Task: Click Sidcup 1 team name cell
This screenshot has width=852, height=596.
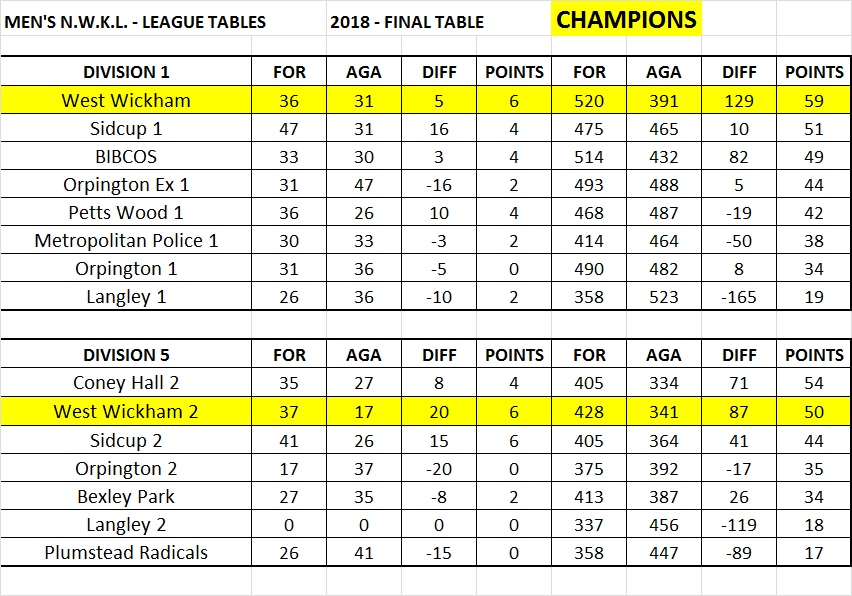Action: point(126,129)
